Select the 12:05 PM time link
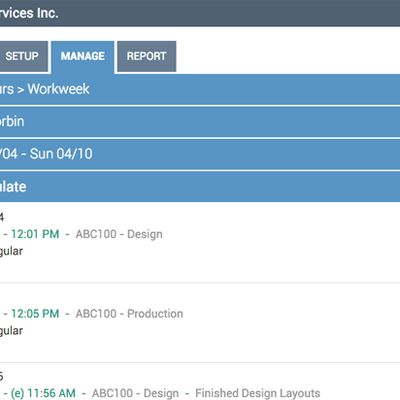The height and width of the screenshot is (400, 400). (x=35, y=314)
